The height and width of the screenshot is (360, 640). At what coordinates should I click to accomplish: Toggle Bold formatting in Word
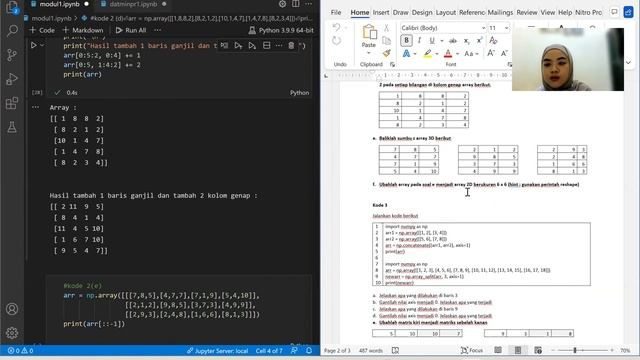pos(407,40)
